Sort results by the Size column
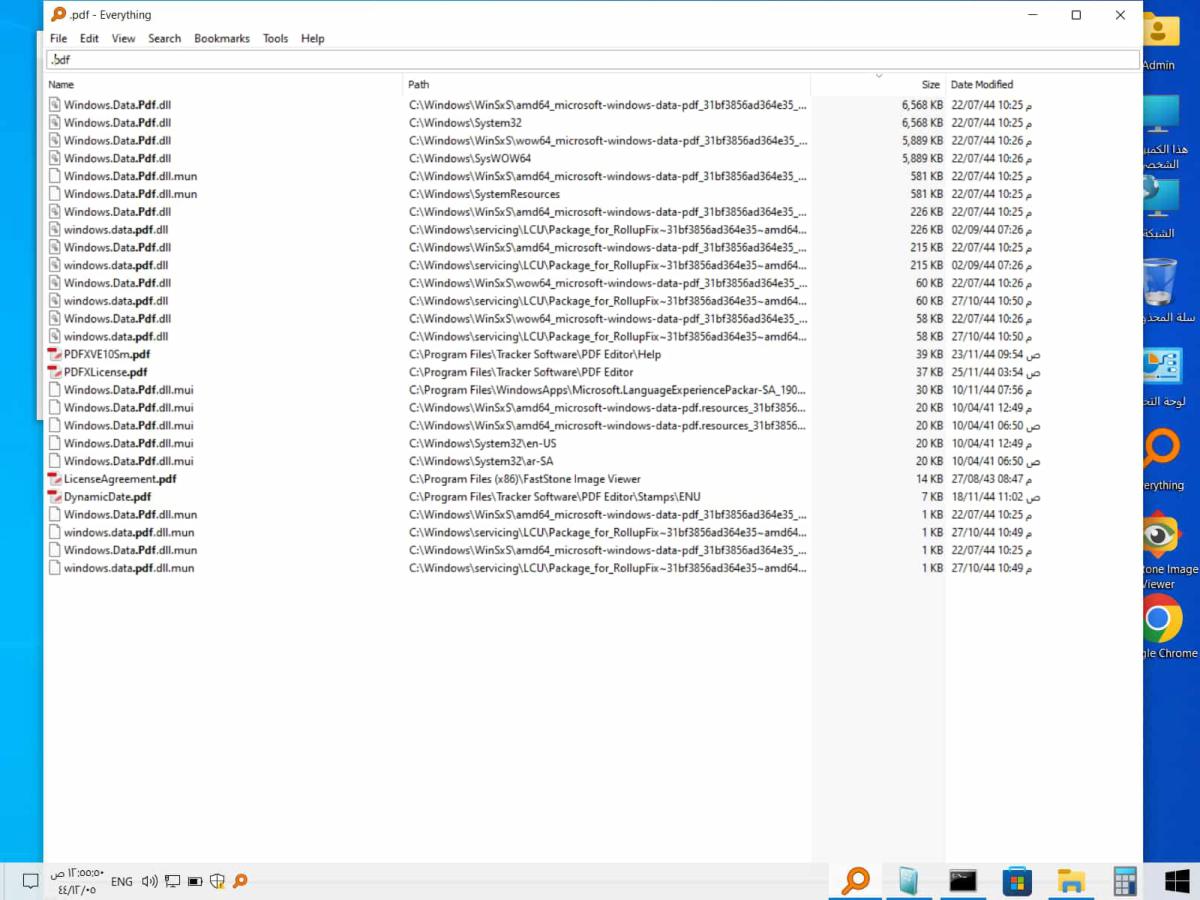 click(x=930, y=85)
